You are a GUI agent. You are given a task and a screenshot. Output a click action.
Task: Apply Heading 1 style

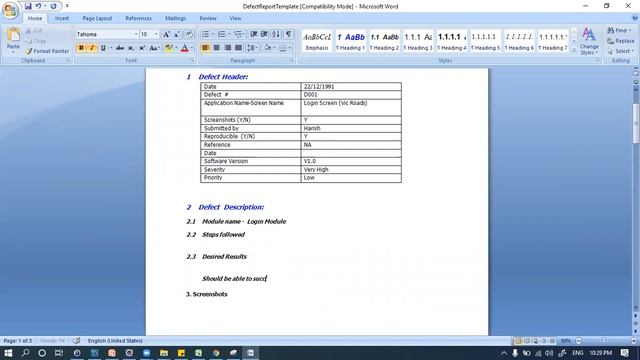click(x=351, y=41)
